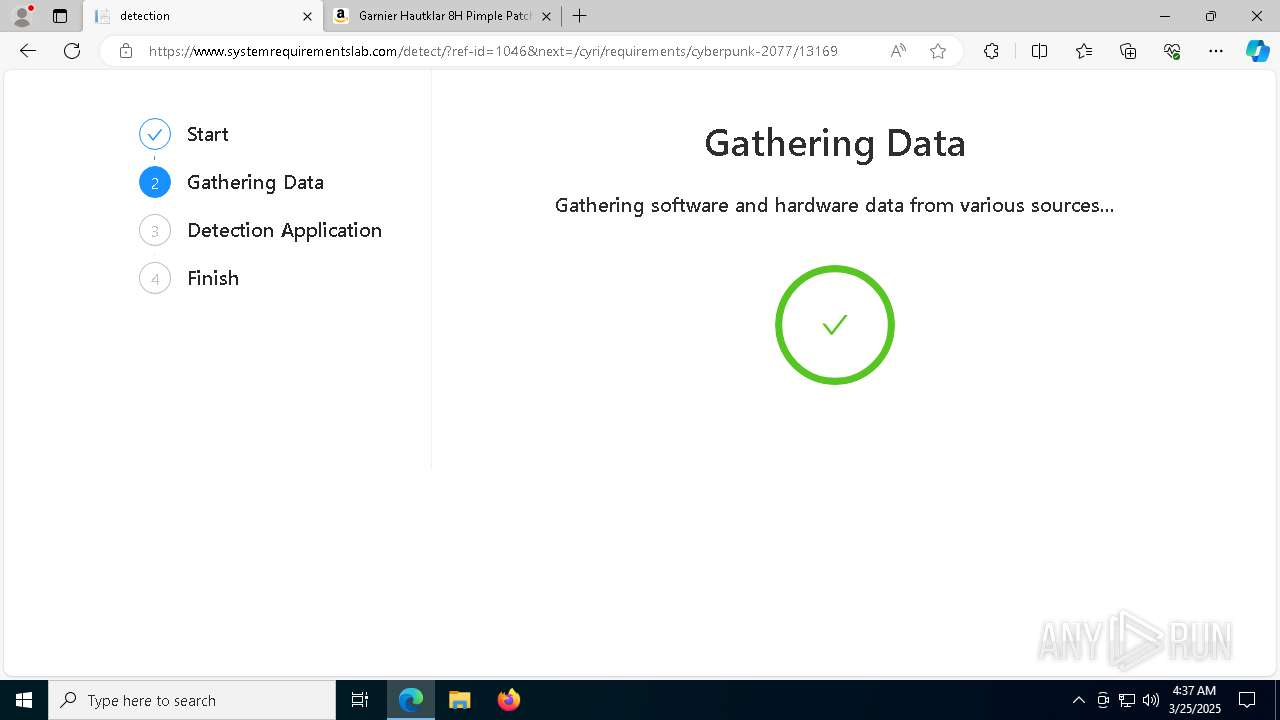Select the completed Start step circle
The height and width of the screenshot is (720, 1280).
pos(155,134)
